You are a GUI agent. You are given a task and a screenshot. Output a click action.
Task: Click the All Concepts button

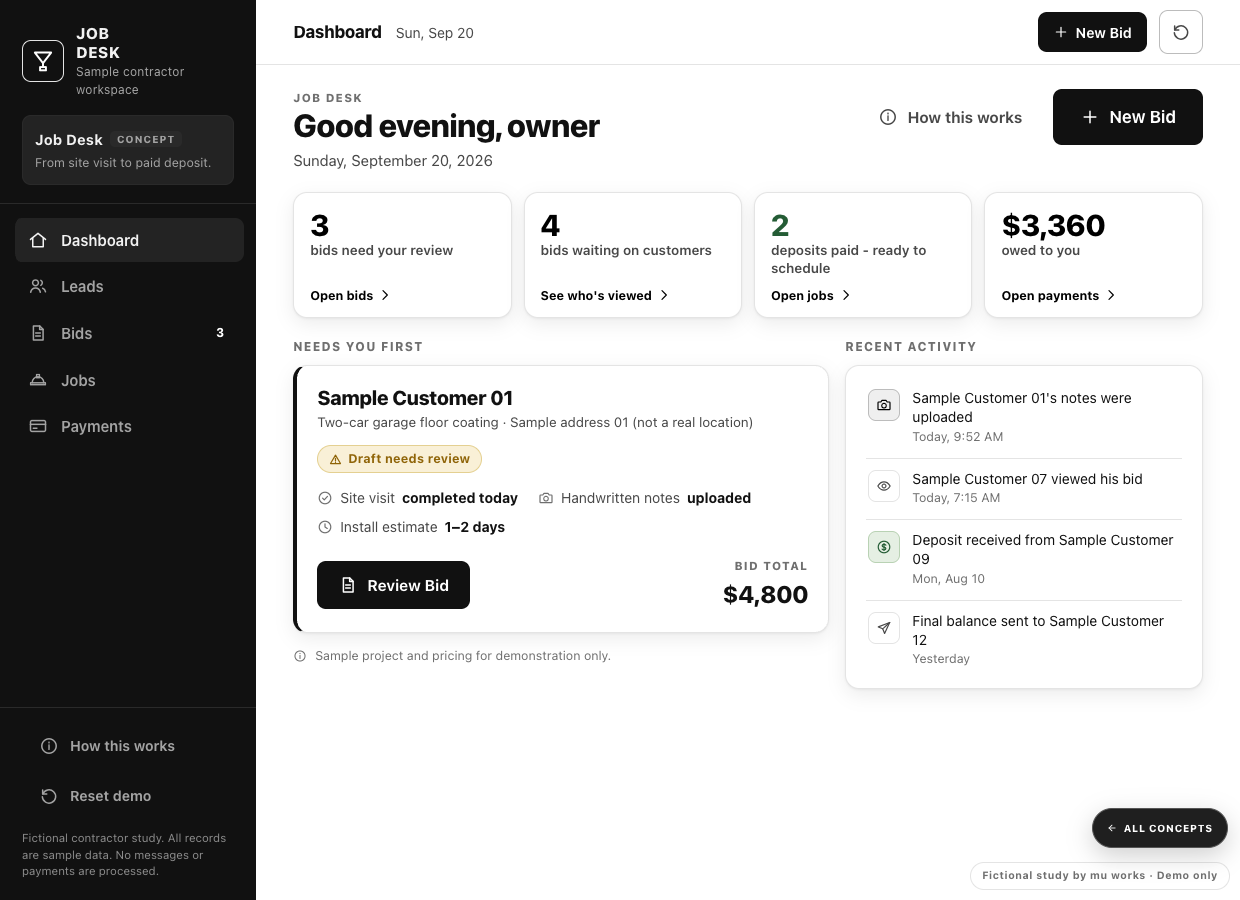tap(1160, 828)
